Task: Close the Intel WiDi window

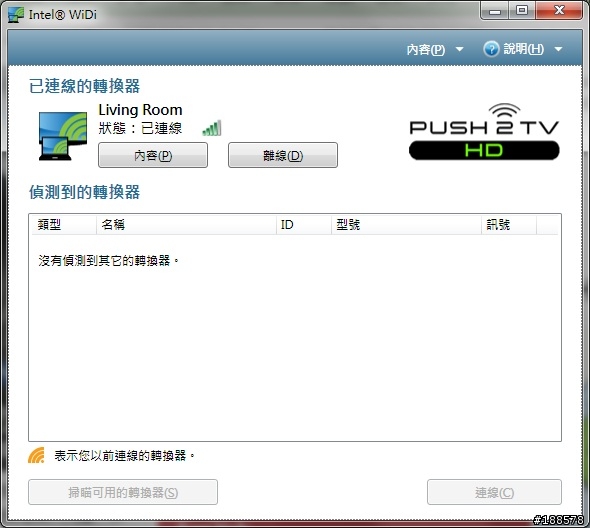Action: [559, 11]
